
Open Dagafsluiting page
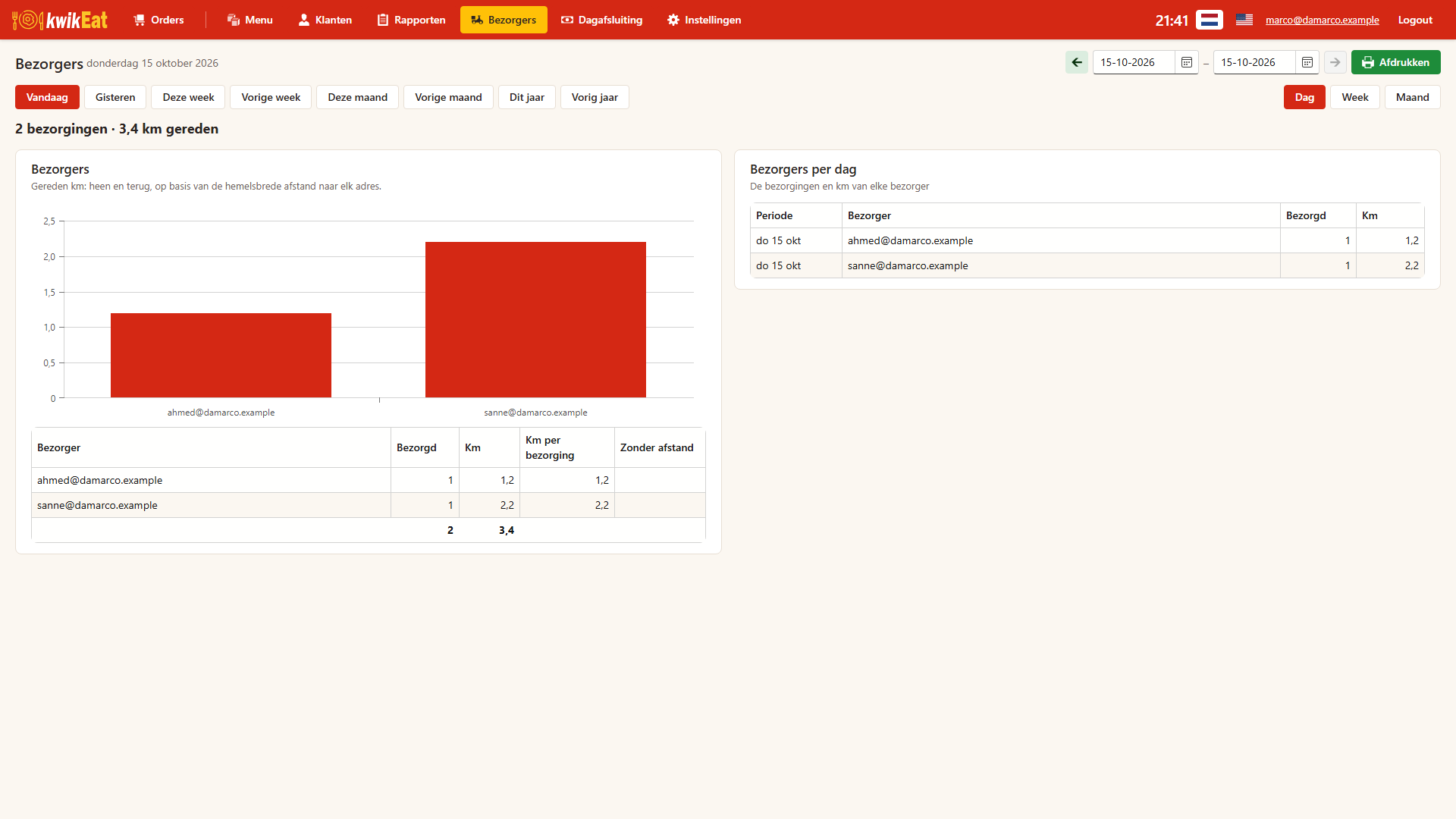click(601, 20)
